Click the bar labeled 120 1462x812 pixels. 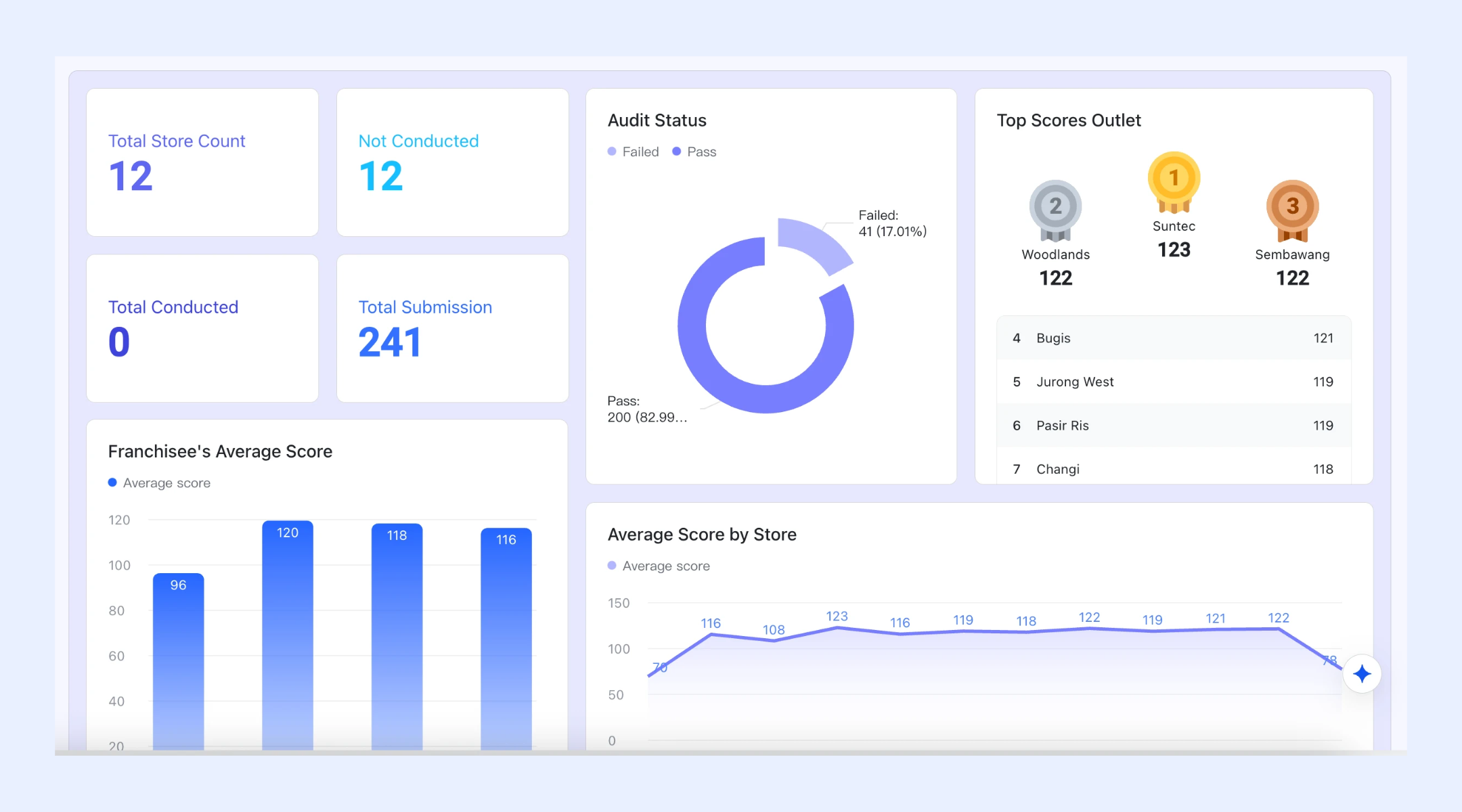[x=288, y=635]
